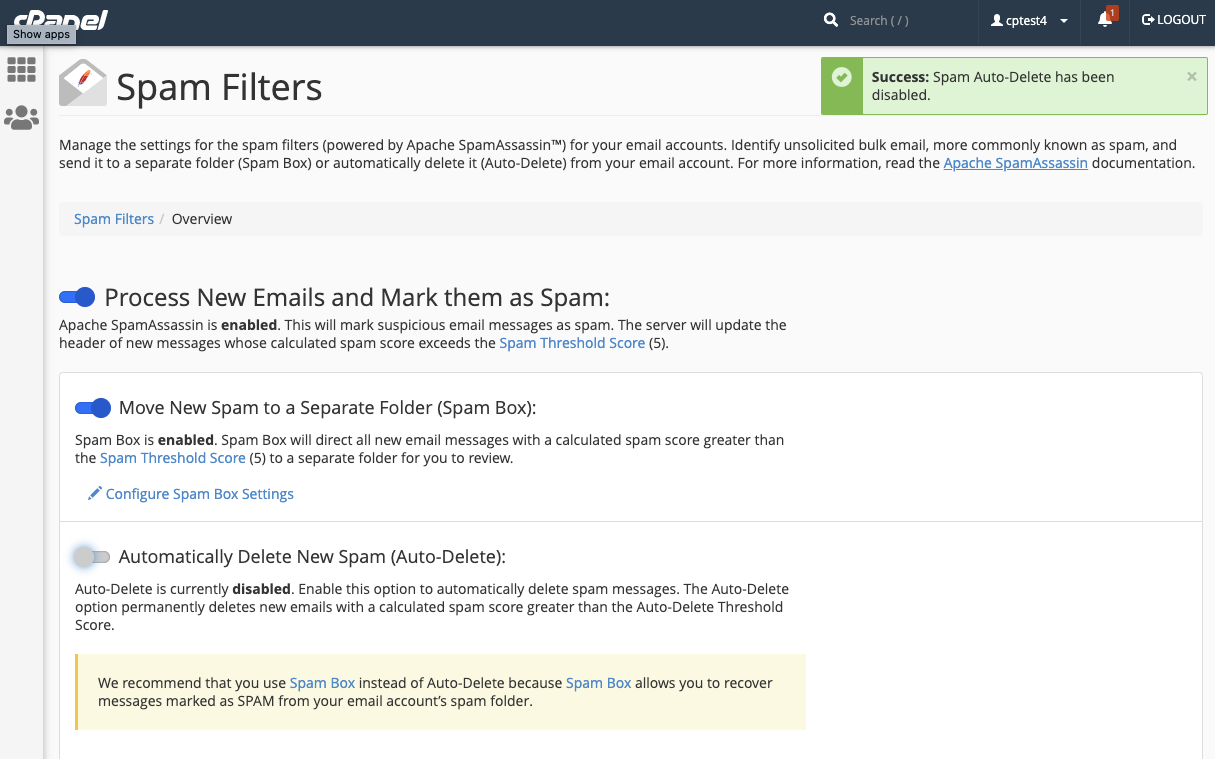Click the Spam Filters breadcrumb link
Image resolution: width=1215 pixels, height=759 pixels.
coord(114,219)
